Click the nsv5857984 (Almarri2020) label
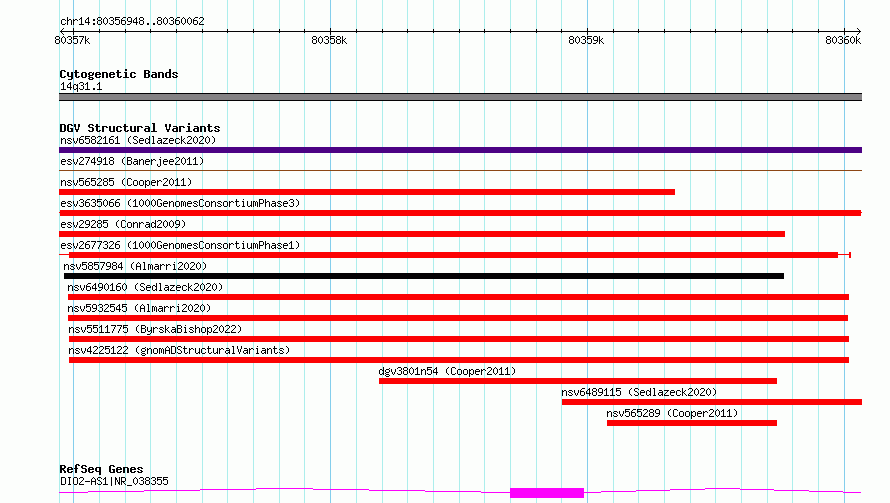890x503 pixels. [x=135, y=266]
